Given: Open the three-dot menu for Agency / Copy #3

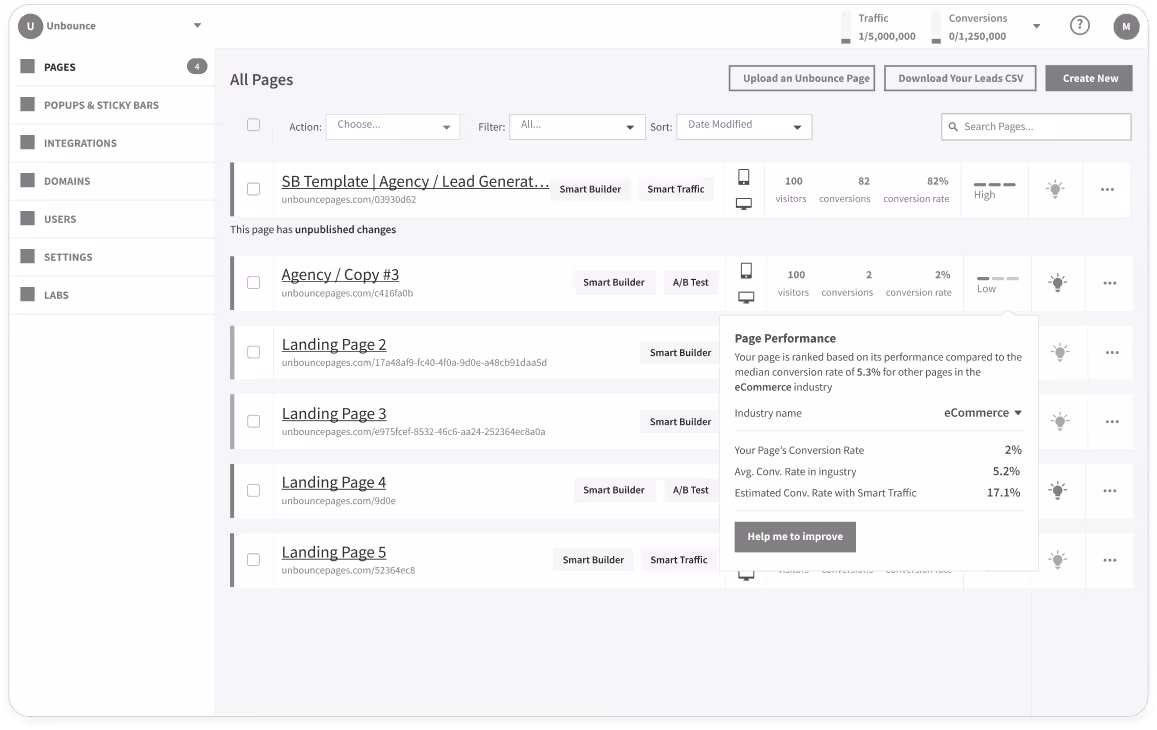Looking at the screenshot, I should click(1110, 283).
